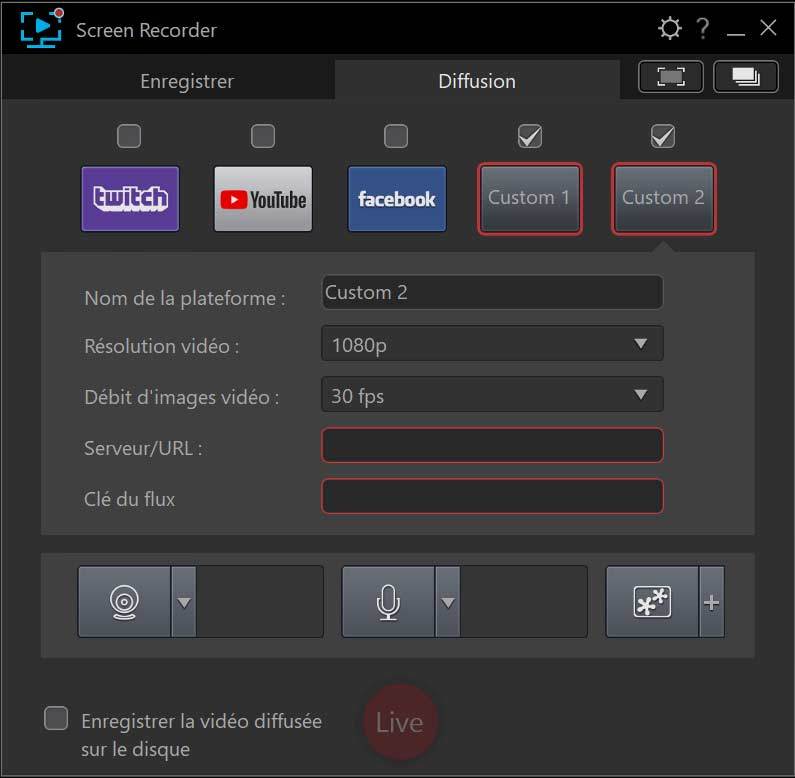
Task: Select the Custom 2 platform tile
Action: tap(664, 199)
